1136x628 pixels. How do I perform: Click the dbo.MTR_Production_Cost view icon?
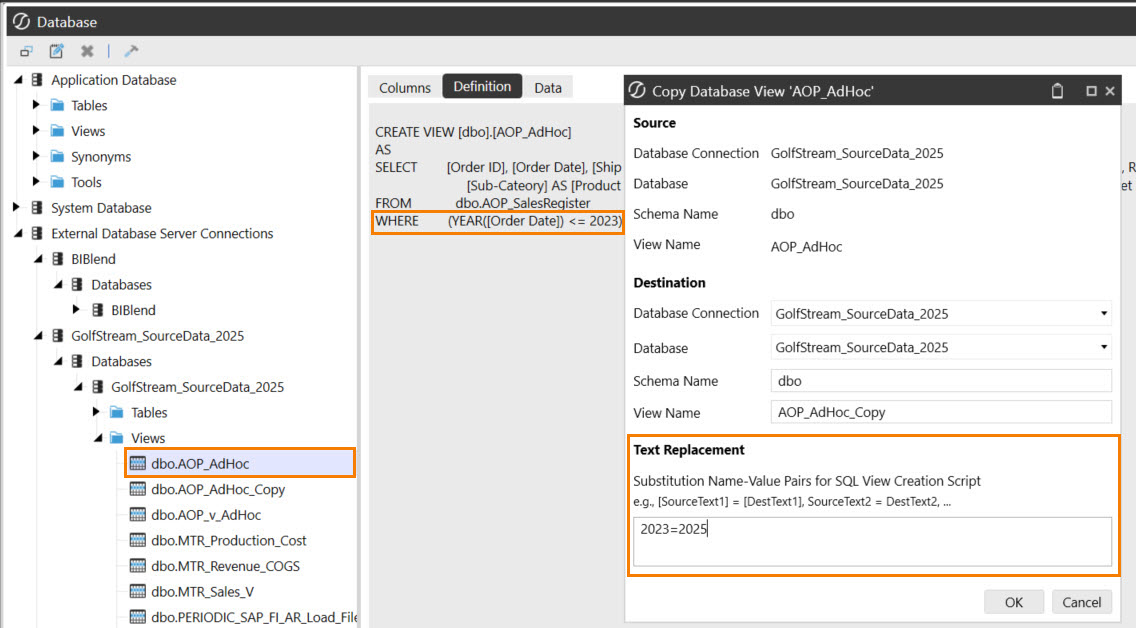coord(138,540)
